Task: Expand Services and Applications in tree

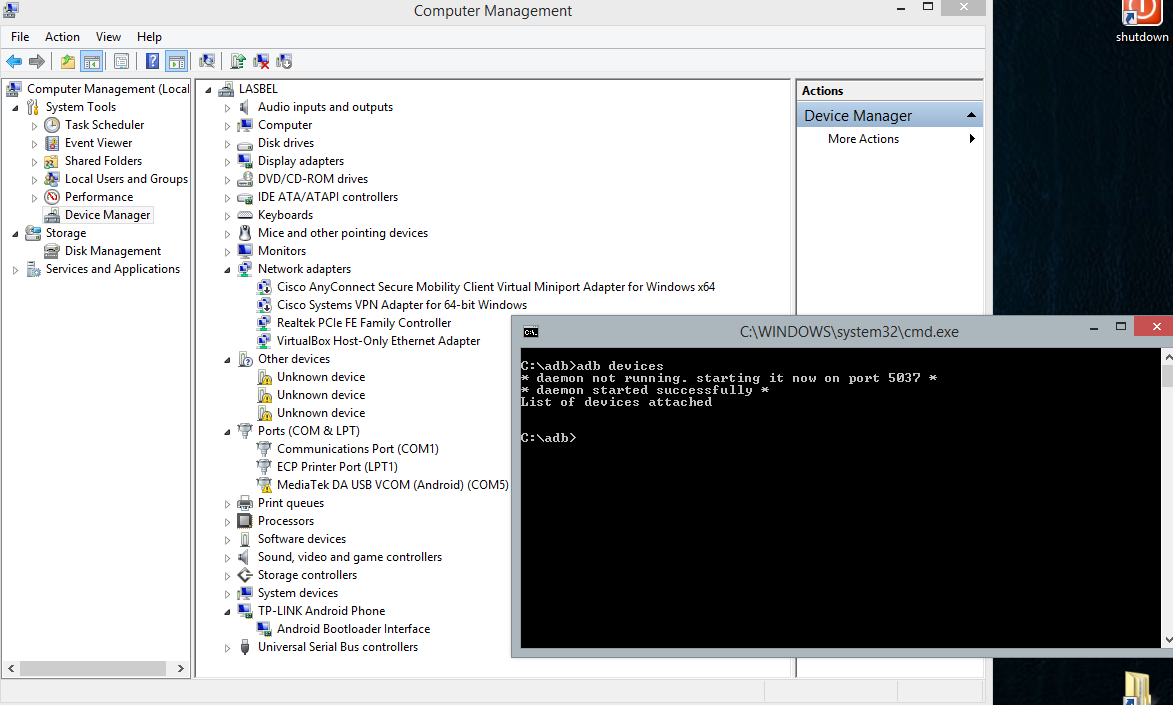Action: pyautogui.click(x=16, y=270)
